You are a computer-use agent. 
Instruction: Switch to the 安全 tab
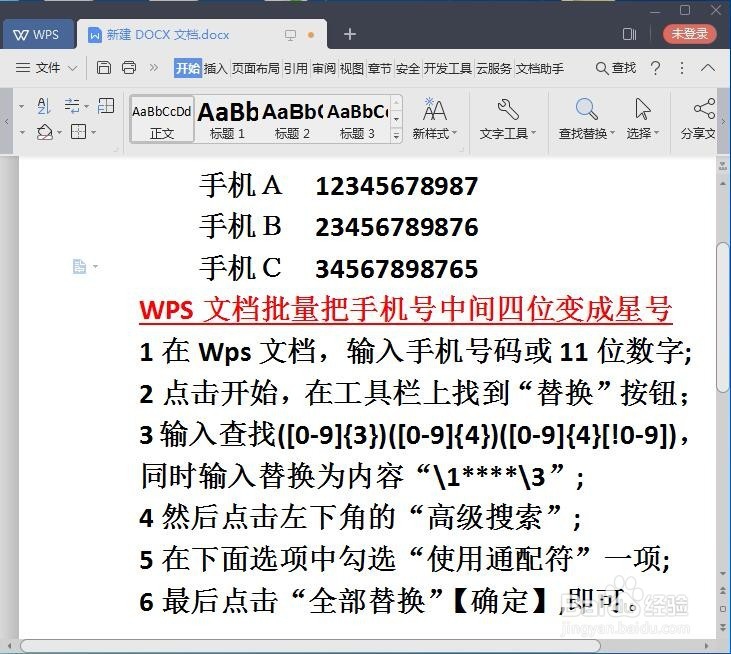pyautogui.click(x=408, y=69)
